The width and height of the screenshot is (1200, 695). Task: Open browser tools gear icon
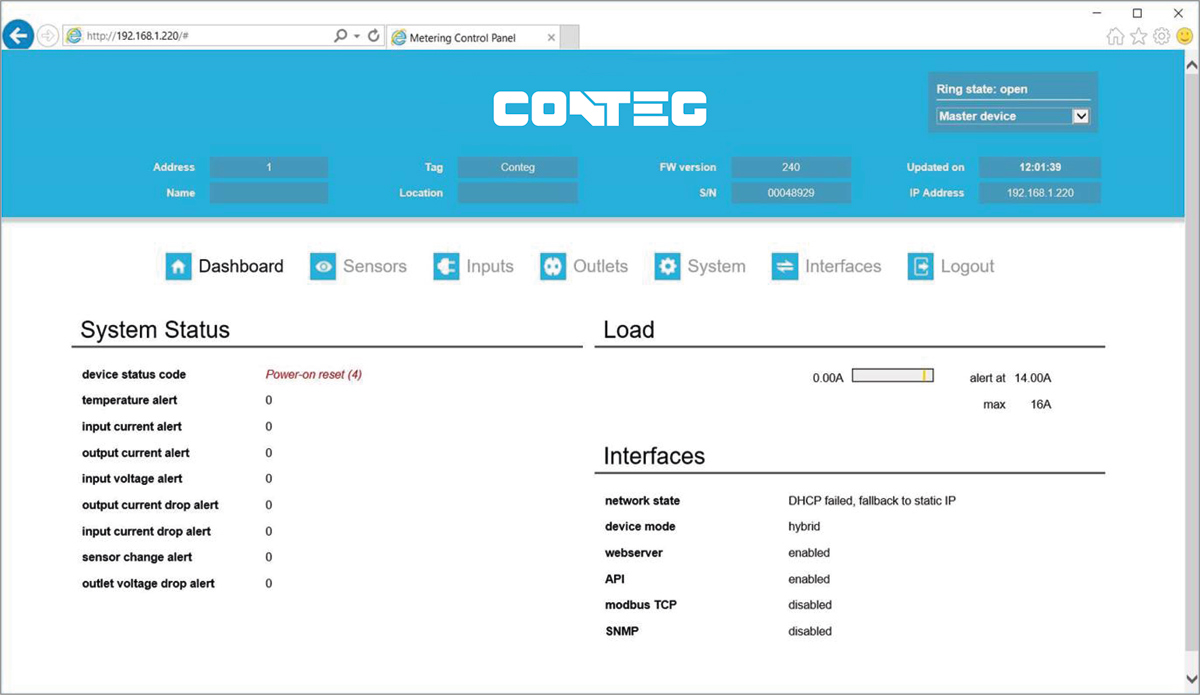pos(1162,36)
